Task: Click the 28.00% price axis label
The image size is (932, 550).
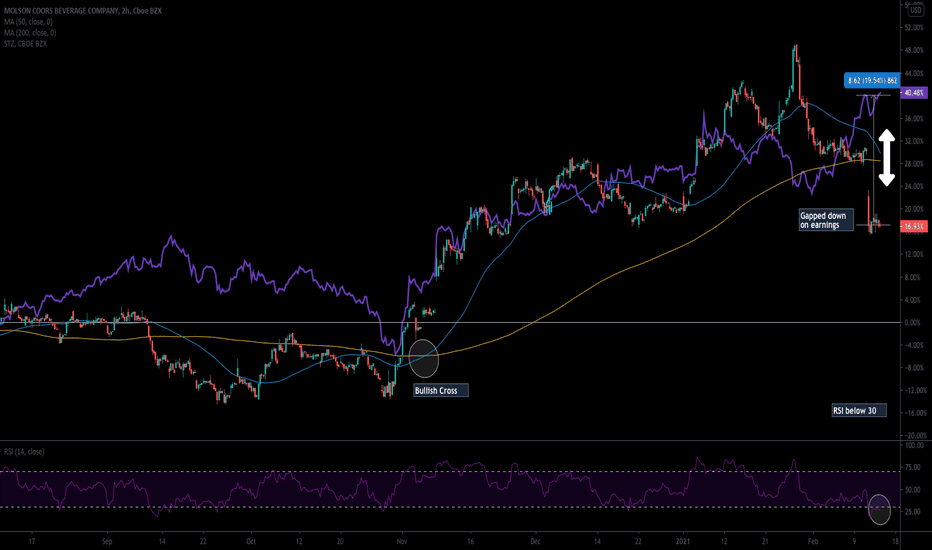Action: pos(914,164)
